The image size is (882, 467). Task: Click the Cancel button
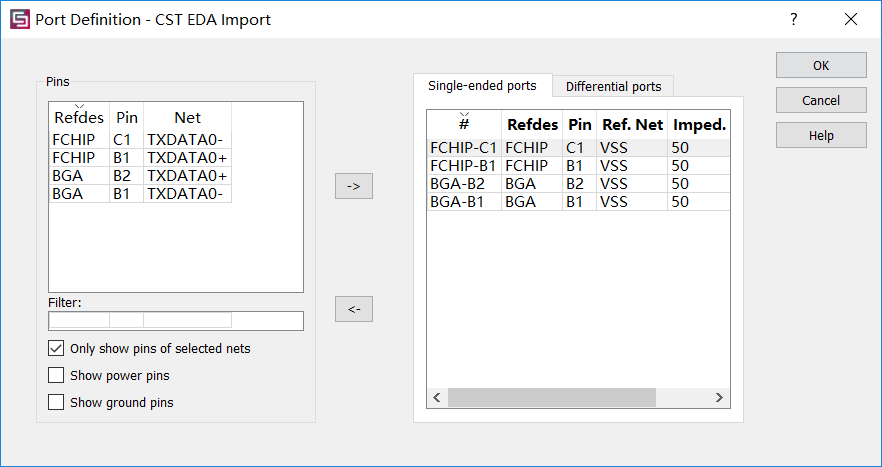click(821, 101)
